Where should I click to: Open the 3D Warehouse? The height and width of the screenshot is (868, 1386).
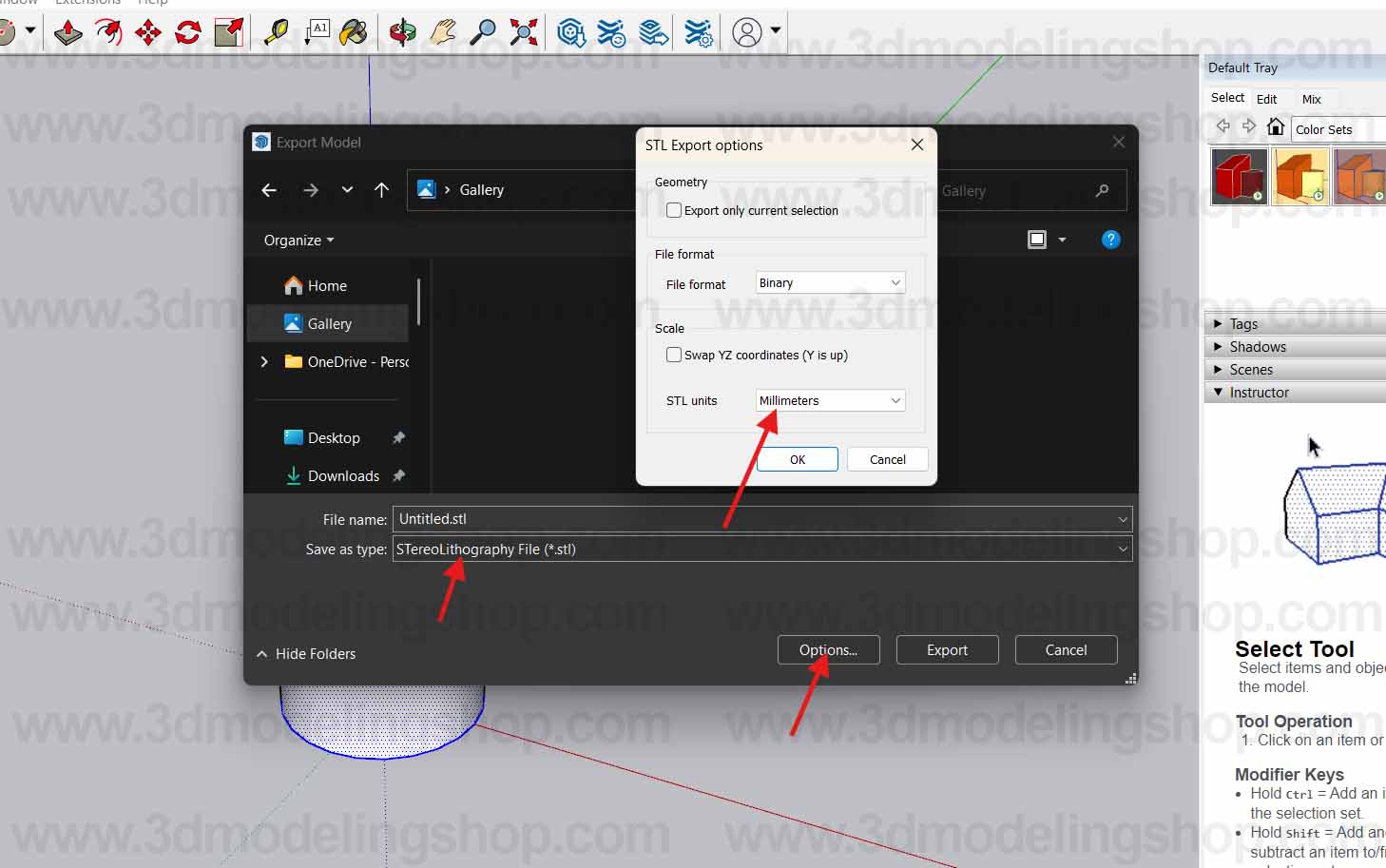pos(571,32)
